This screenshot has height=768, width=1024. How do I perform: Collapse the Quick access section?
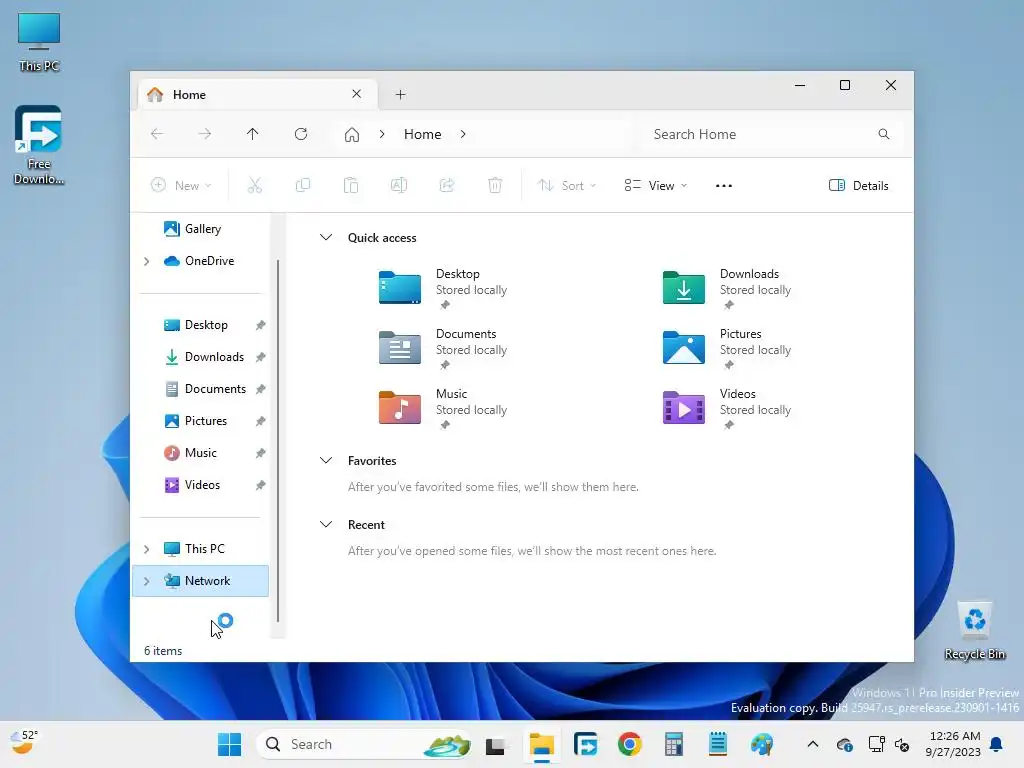326,238
